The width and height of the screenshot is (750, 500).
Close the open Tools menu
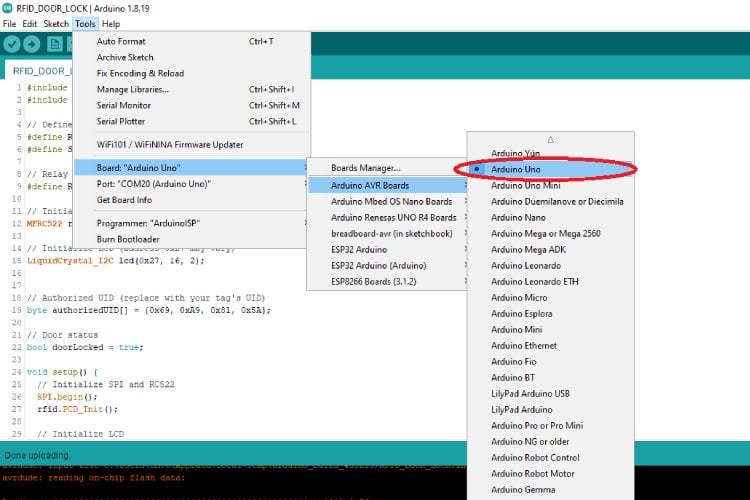tap(85, 24)
